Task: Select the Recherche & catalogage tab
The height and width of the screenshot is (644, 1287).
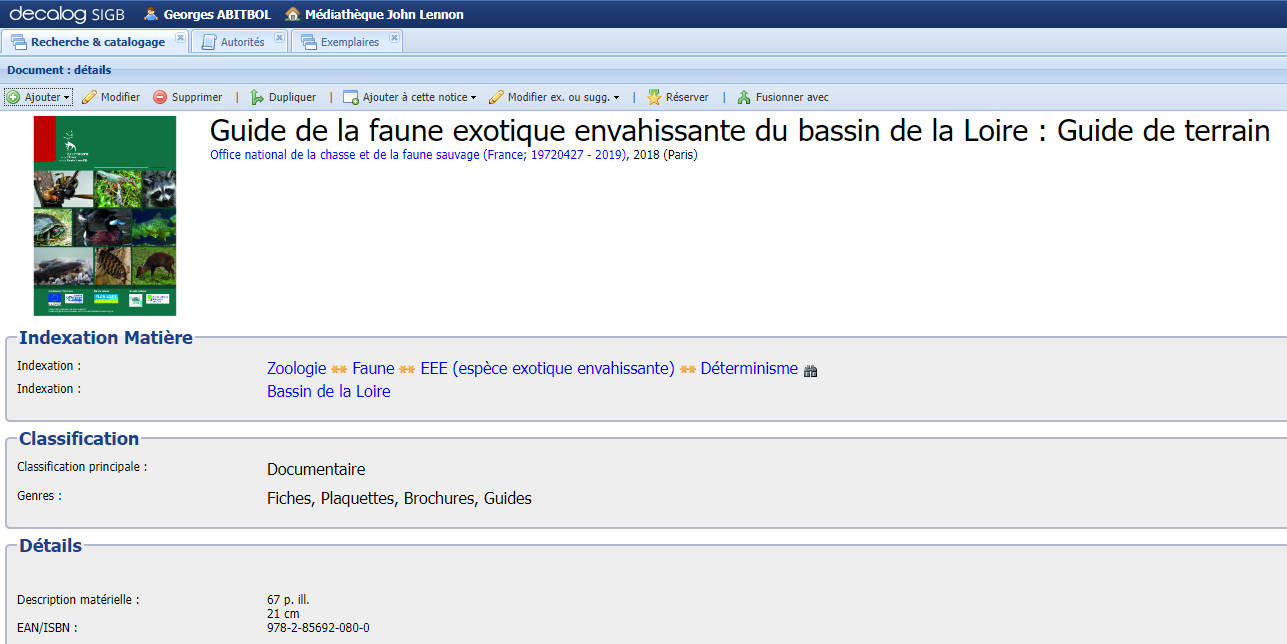Action: [x=95, y=41]
